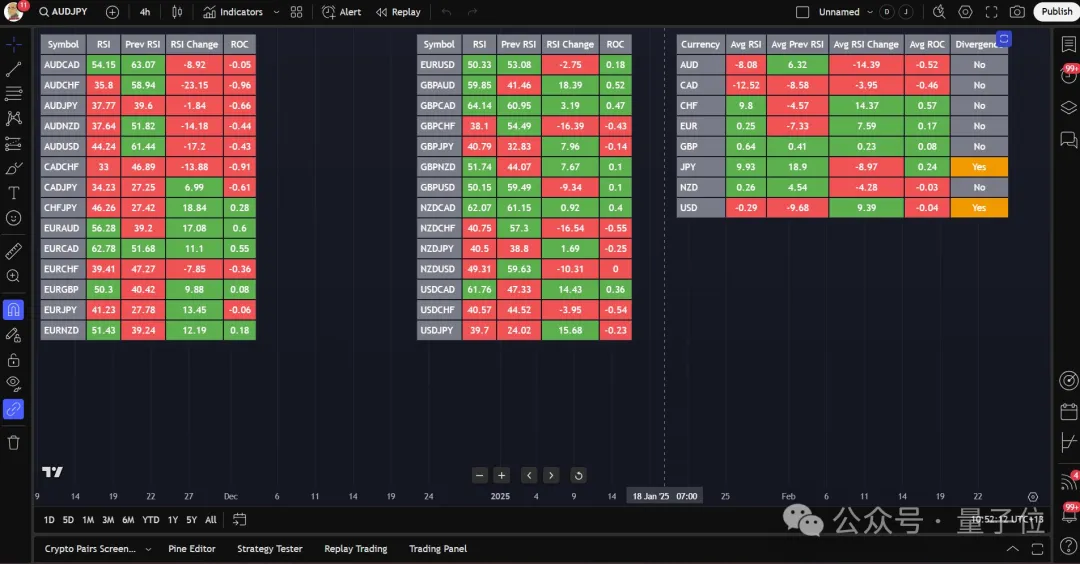The image size is (1080, 564).
Task: Open the Brush drawing tool
Action: (14, 168)
